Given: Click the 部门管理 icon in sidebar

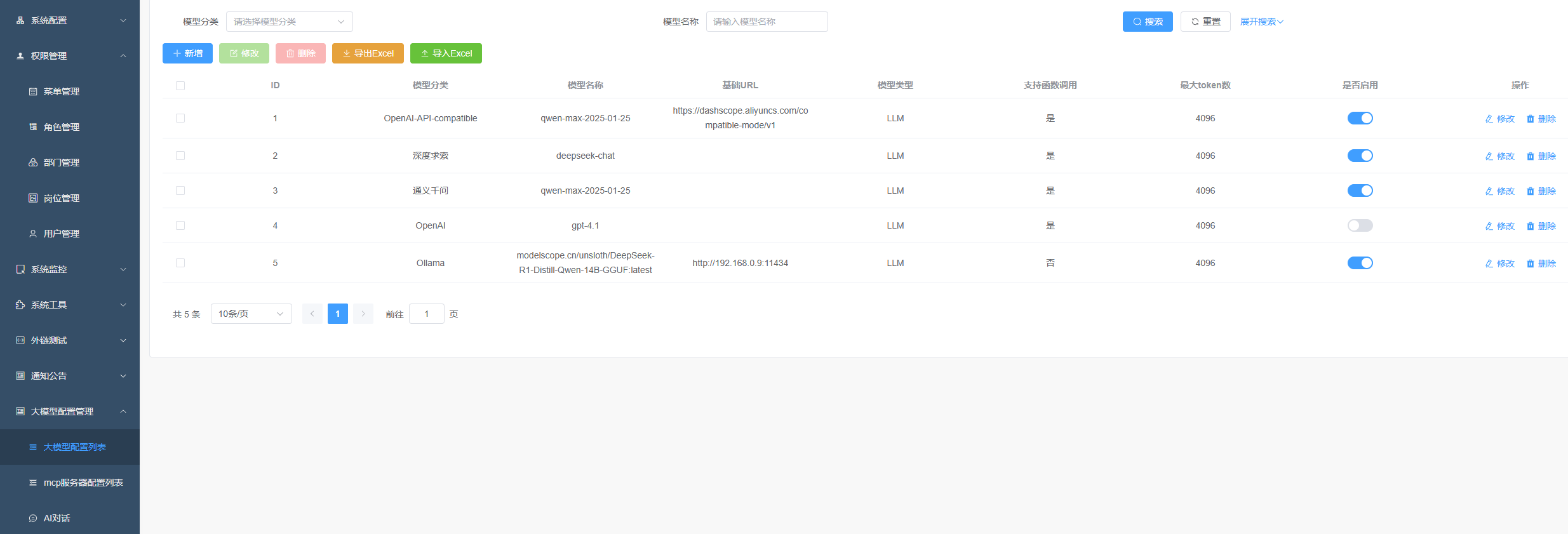Looking at the screenshot, I should (x=33, y=163).
